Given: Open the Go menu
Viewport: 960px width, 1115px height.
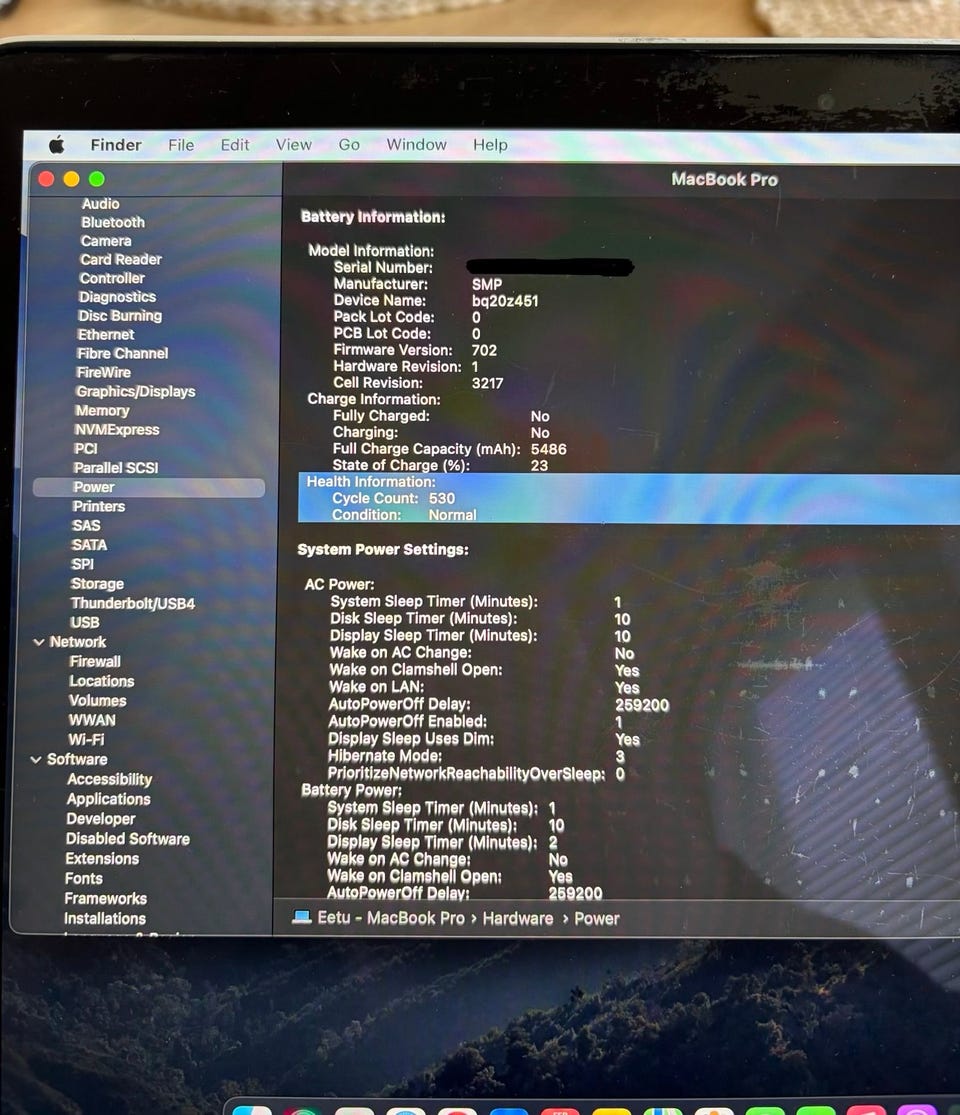Looking at the screenshot, I should (349, 145).
